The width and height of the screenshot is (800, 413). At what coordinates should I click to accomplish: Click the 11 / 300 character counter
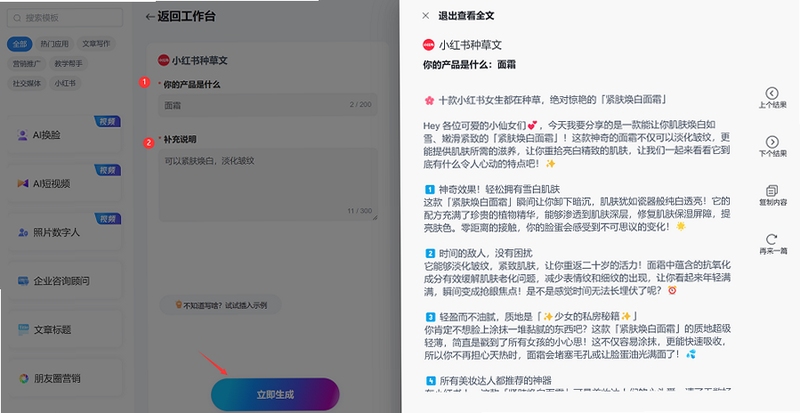coord(360,211)
